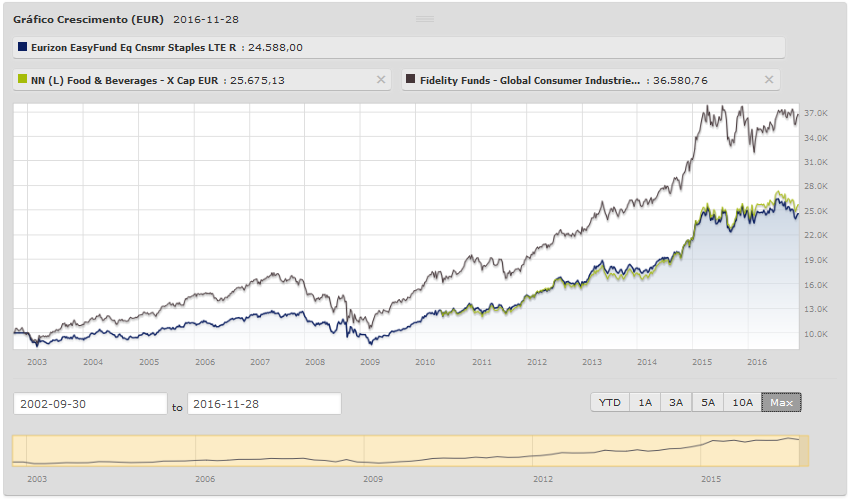
Task: Switch chart to 1A period
Action: (x=645, y=402)
